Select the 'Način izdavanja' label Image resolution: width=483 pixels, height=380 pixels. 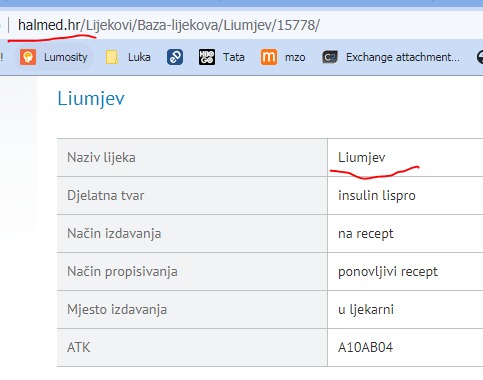[x=114, y=233]
